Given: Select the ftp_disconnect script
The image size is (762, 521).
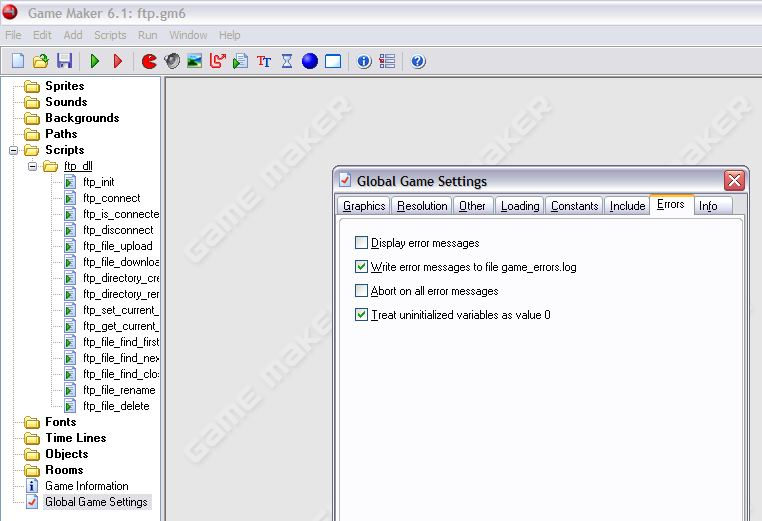Looking at the screenshot, I should [x=118, y=230].
